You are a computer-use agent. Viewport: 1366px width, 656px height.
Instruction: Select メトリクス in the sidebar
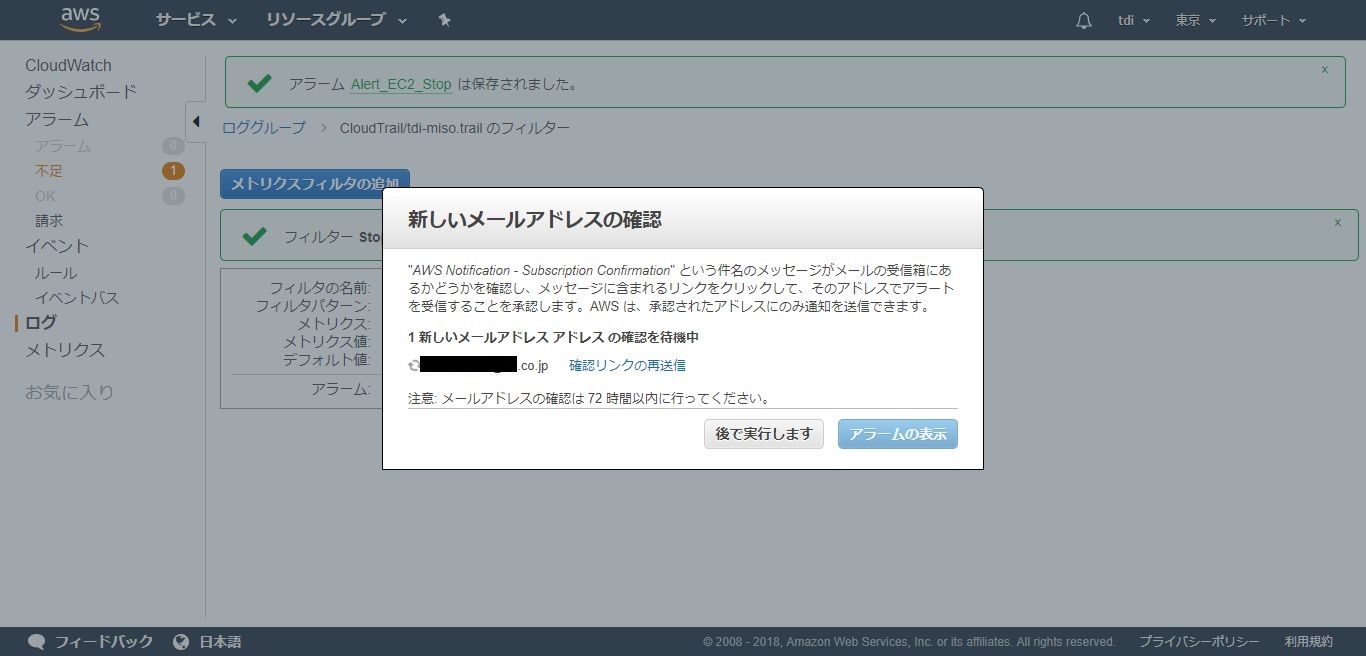coord(65,350)
